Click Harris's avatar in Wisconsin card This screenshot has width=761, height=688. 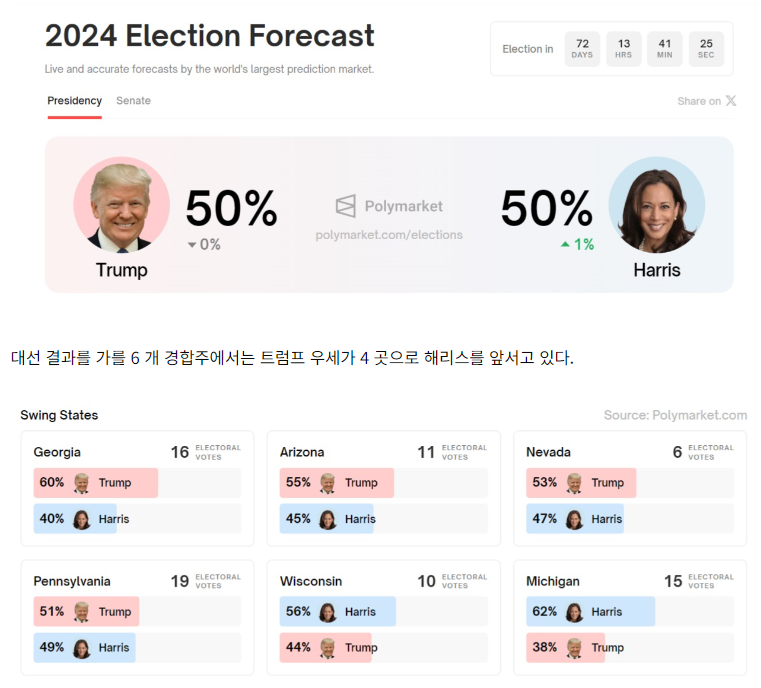pyautogui.click(x=328, y=612)
